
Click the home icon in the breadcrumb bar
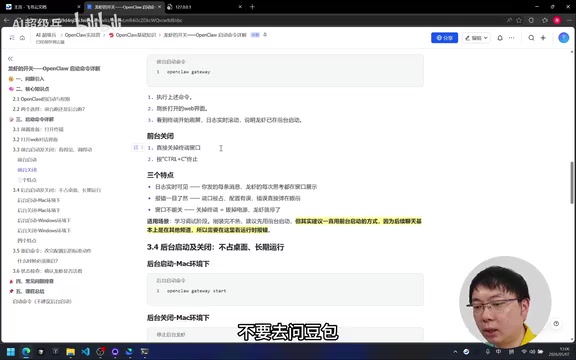coord(22,37)
